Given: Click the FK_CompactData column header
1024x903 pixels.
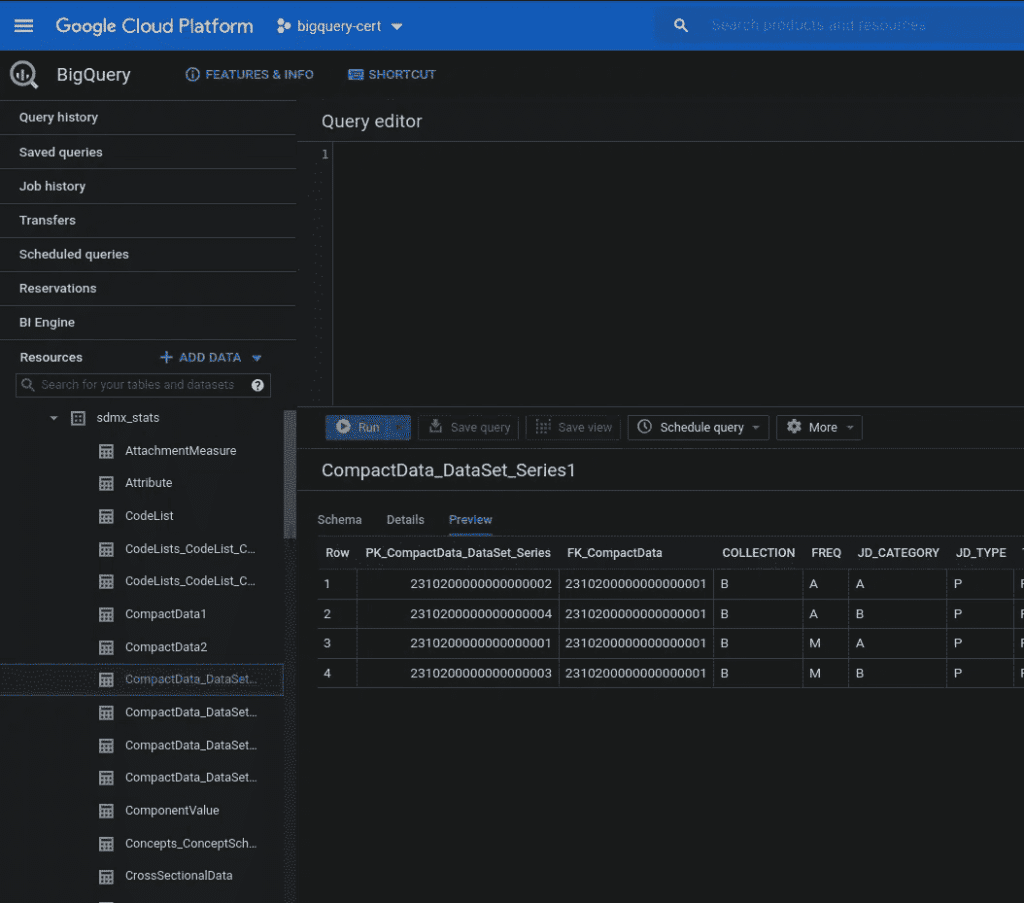Looking at the screenshot, I should tap(615, 553).
